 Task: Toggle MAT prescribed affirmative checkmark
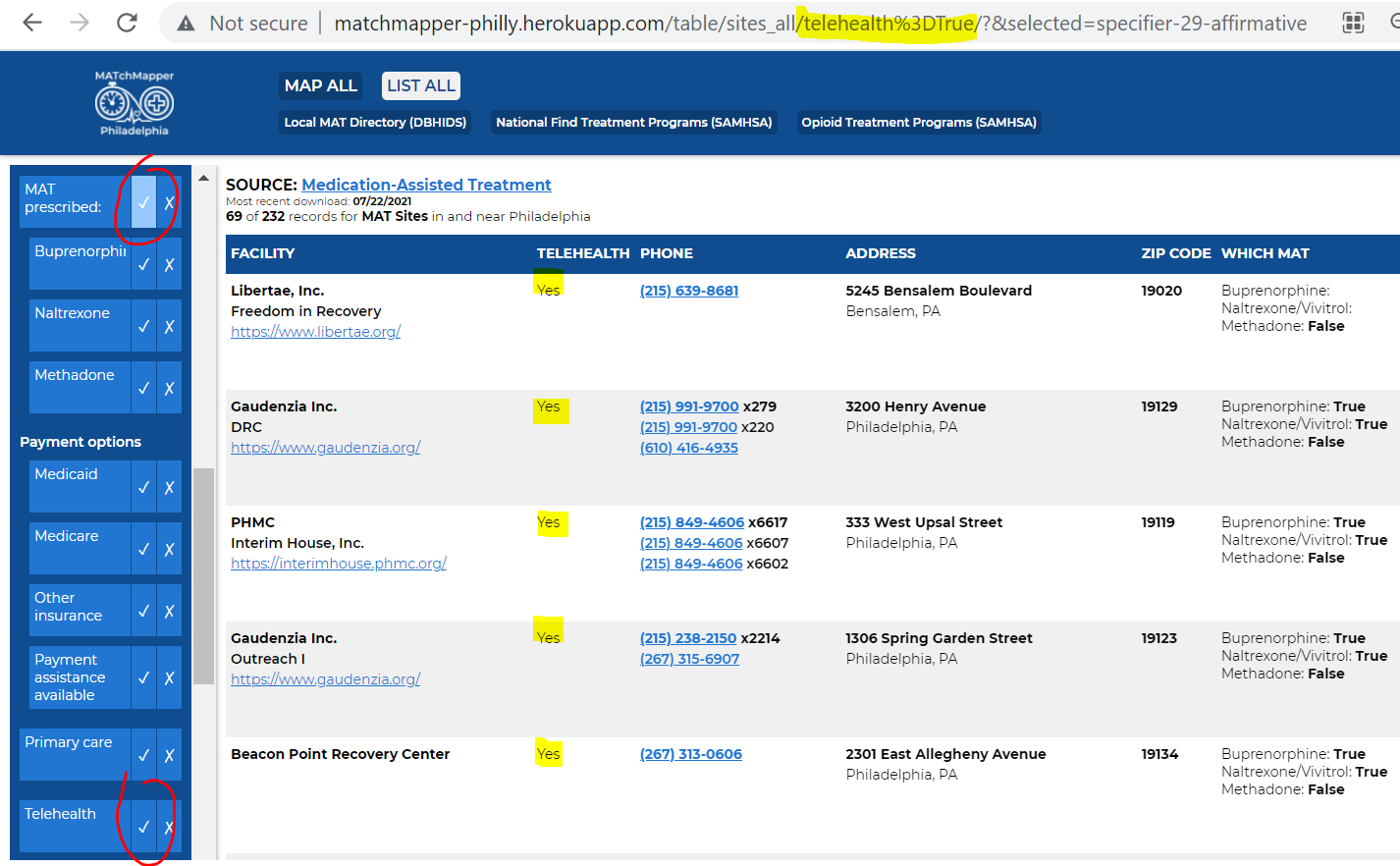pos(143,202)
